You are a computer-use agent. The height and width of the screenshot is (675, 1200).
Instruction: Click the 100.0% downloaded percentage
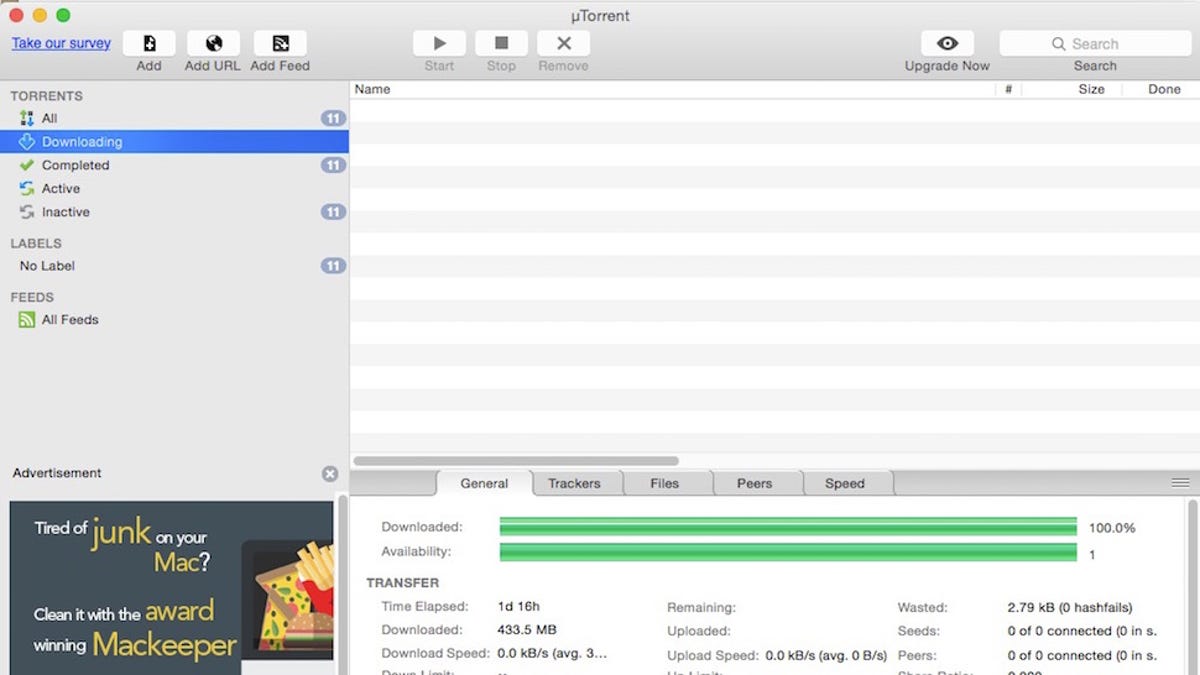pyautogui.click(x=1112, y=528)
